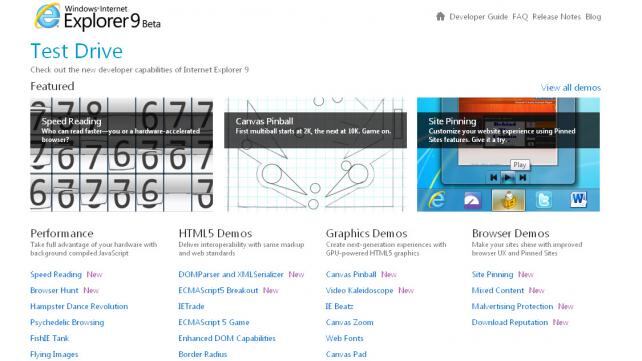Screen dimensions: 642x361
Task: Click the Internet Explorer taskbar icon in preview
Action: coord(436,200)
